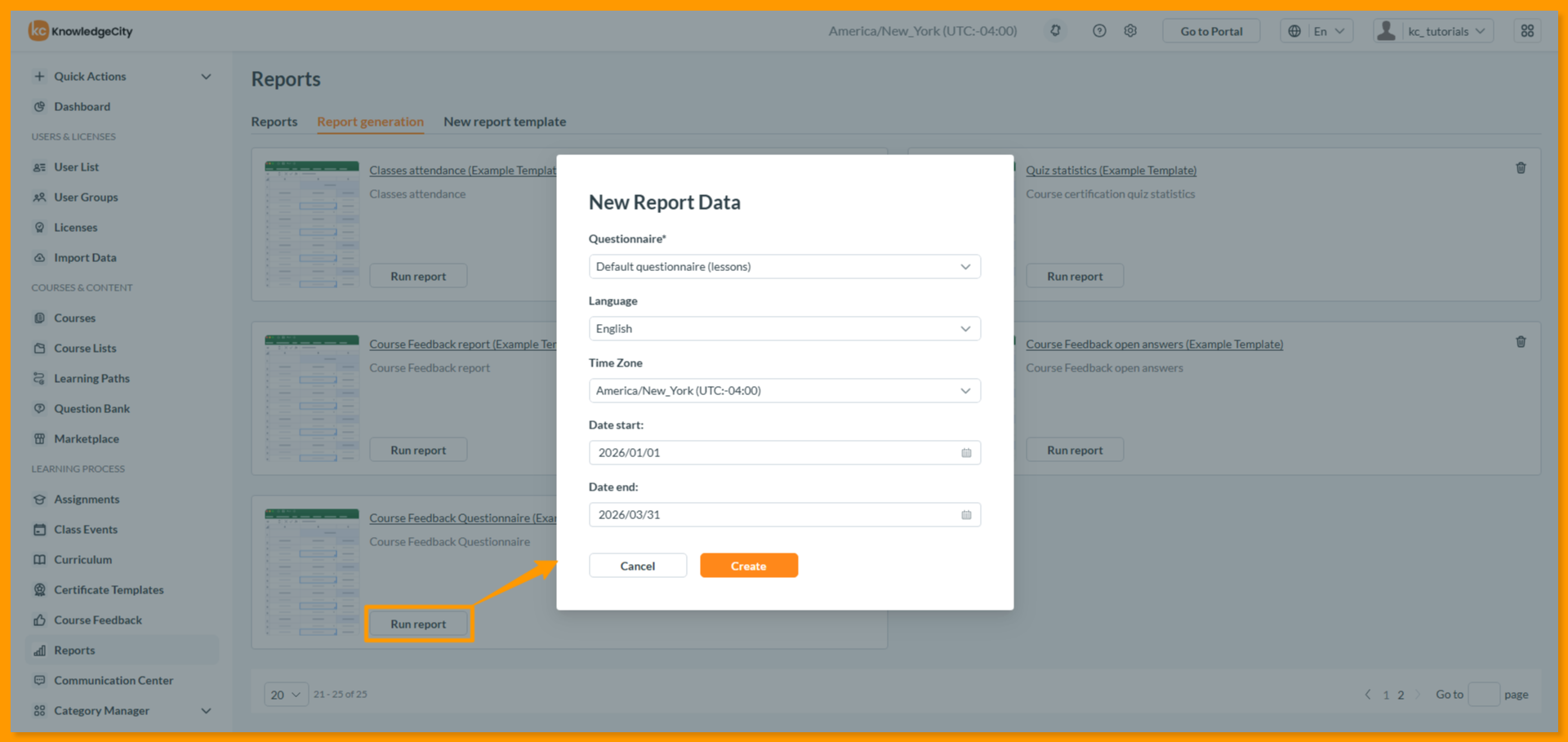Open calendar picker for Date end
1568x742 pixels.
[x=966, y=515]
